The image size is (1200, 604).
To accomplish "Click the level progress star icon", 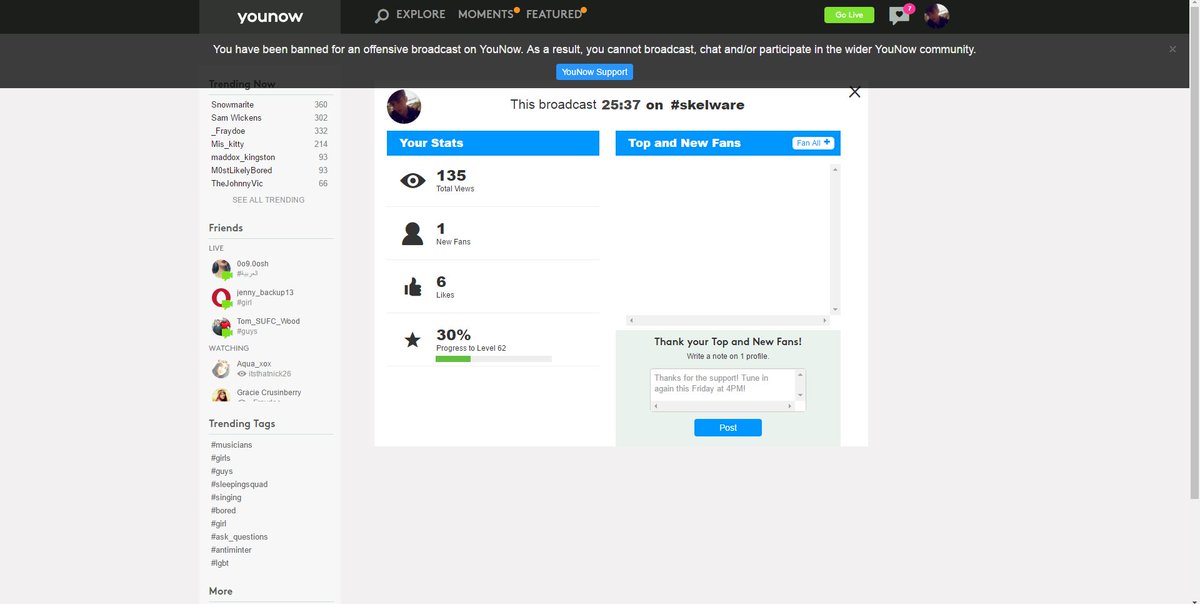I will (412, 340).
